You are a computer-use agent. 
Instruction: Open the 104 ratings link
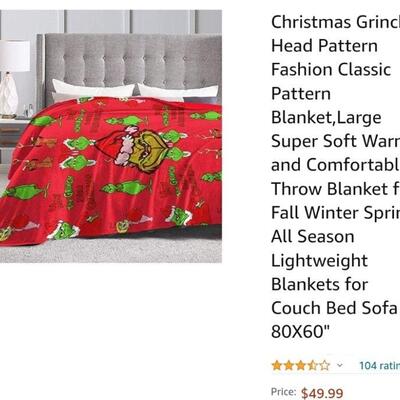point(379,365)
